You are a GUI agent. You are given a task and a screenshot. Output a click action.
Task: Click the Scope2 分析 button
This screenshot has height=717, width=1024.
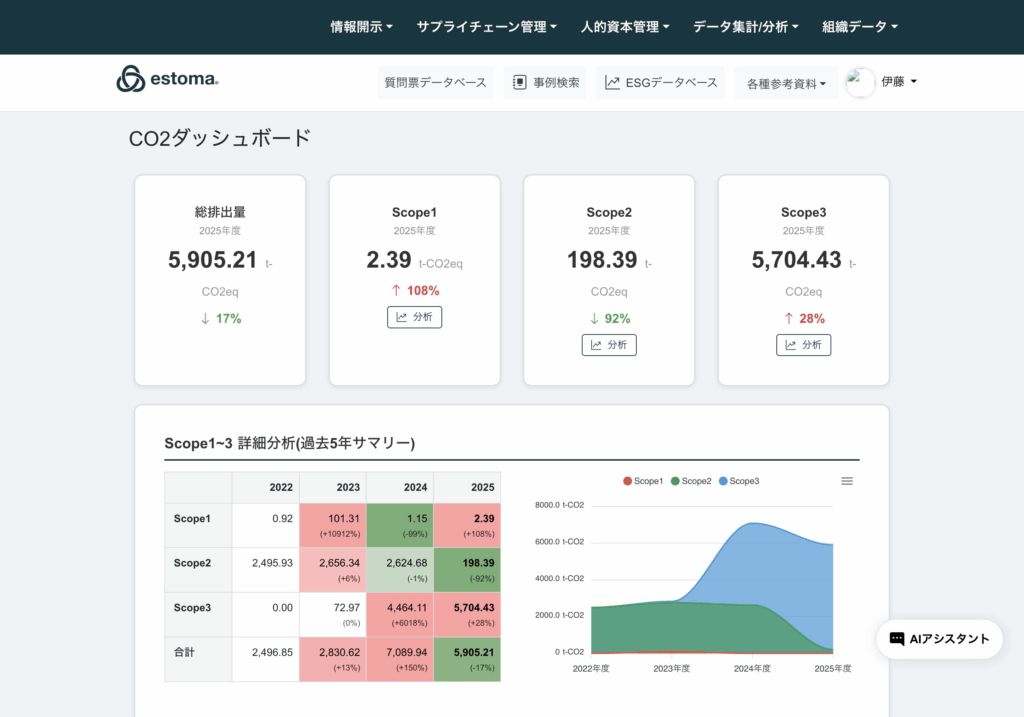(x=609, y=345)
